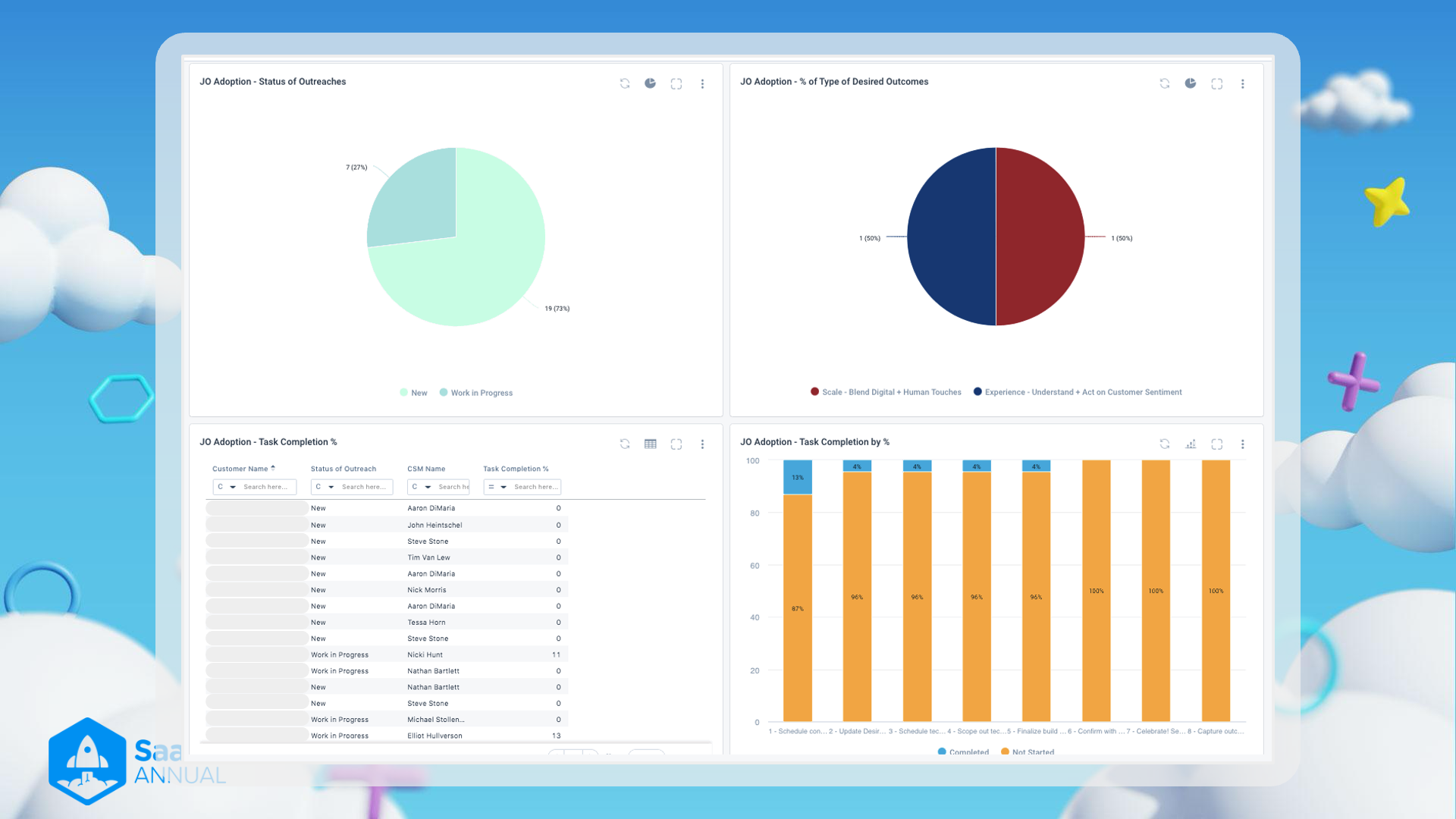Image resolution: width=1456 pixels, height=819 pixels.
Task: Click the Elliot Hullverson row
Action: pos(387,736)
